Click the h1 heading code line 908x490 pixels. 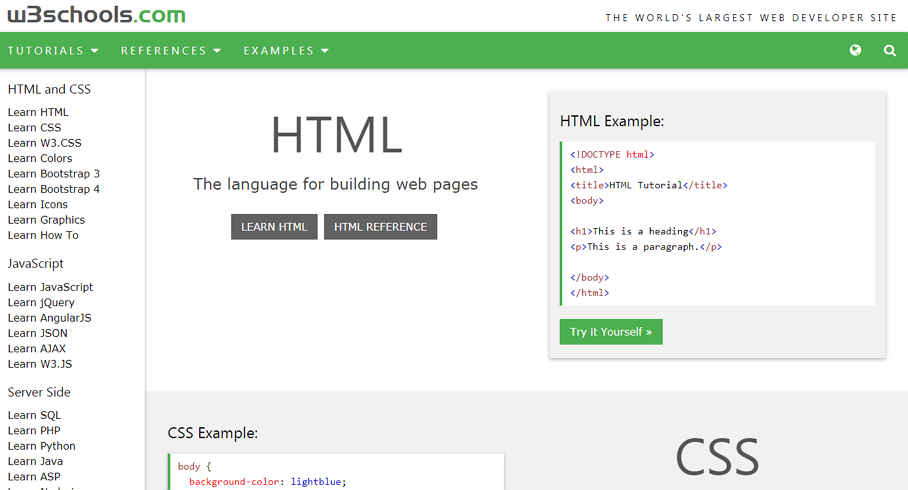pos(643,231)
